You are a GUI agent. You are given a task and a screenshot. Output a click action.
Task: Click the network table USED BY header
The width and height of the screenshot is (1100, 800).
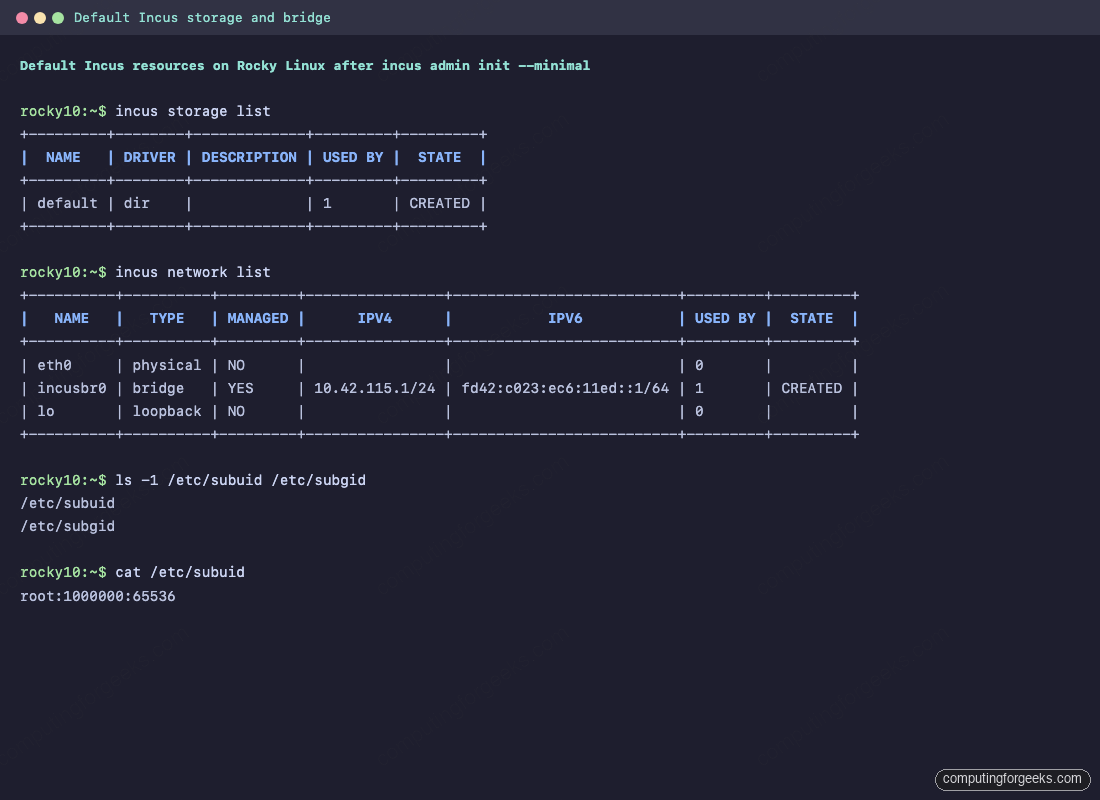[725, 318]
